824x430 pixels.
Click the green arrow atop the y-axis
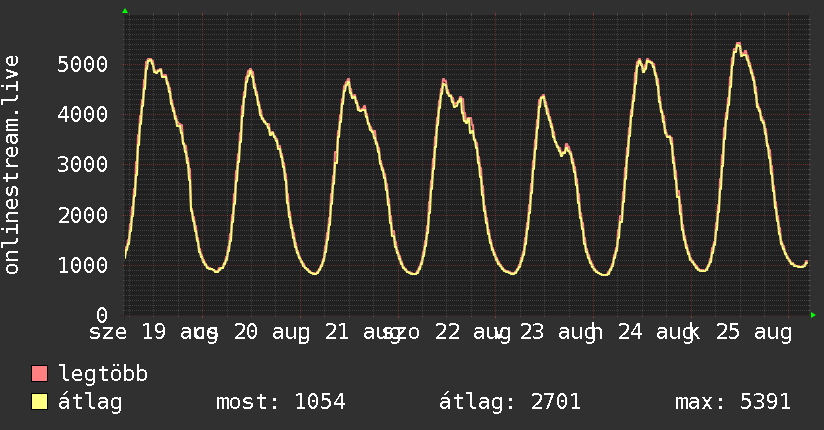[125, 11]
